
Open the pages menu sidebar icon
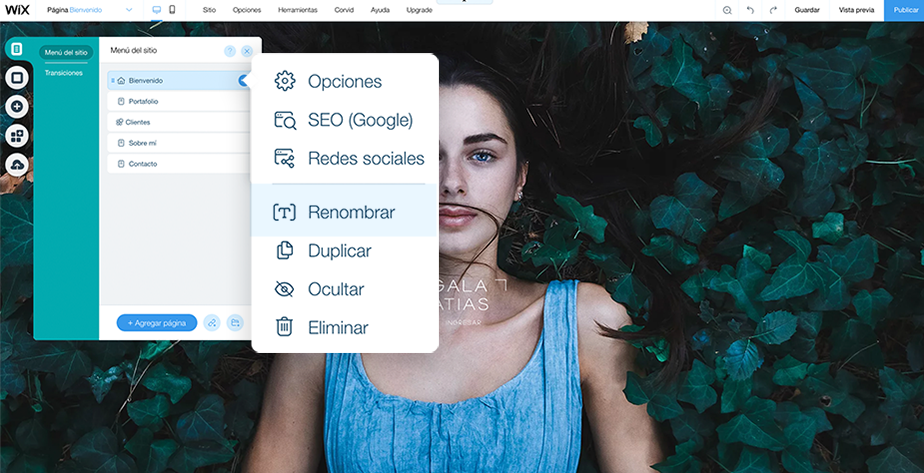tap(16, 49)
